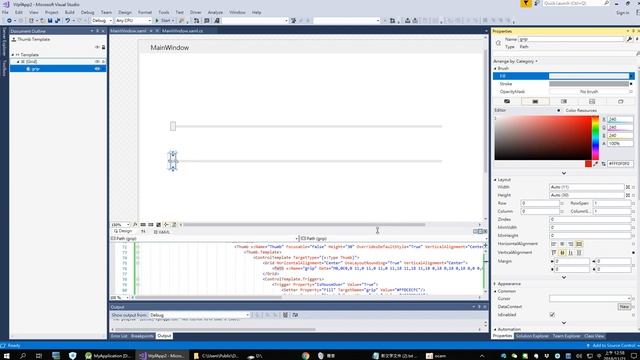Viewport: 640px width, 360px height.
Task: Set VerticalAlignment to Stretch
Action: pos(579,253)
